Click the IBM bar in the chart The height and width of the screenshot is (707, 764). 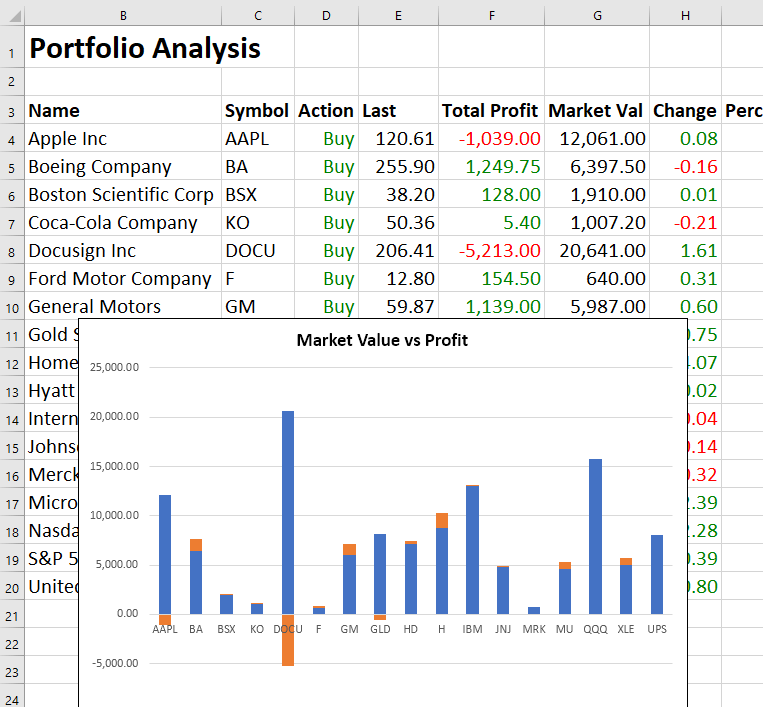[472, 549]
